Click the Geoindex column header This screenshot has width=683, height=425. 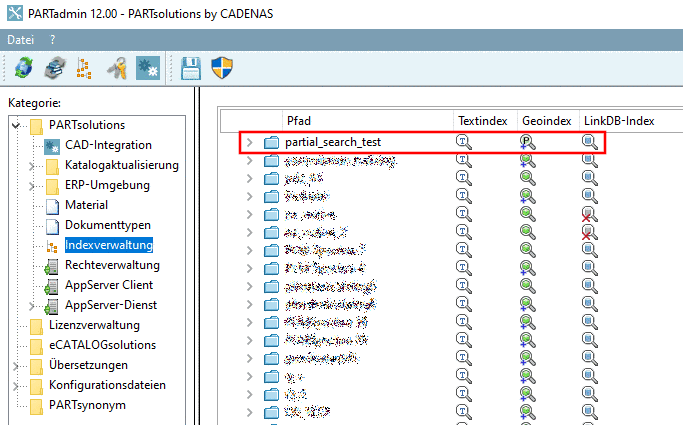pyautogui.click(x=548, y=121)
